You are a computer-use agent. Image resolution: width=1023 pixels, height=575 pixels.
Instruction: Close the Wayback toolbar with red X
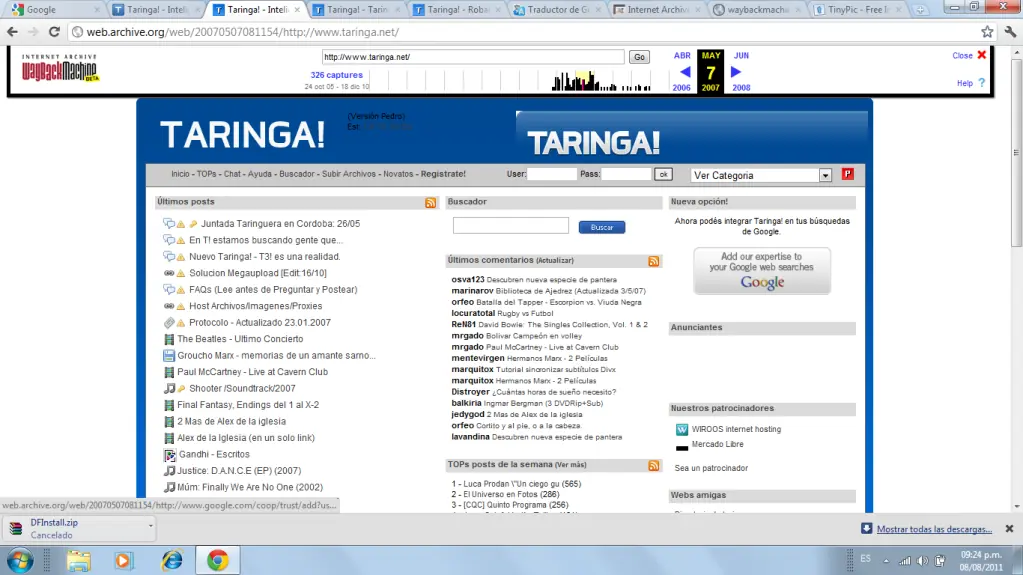[981, 55]
